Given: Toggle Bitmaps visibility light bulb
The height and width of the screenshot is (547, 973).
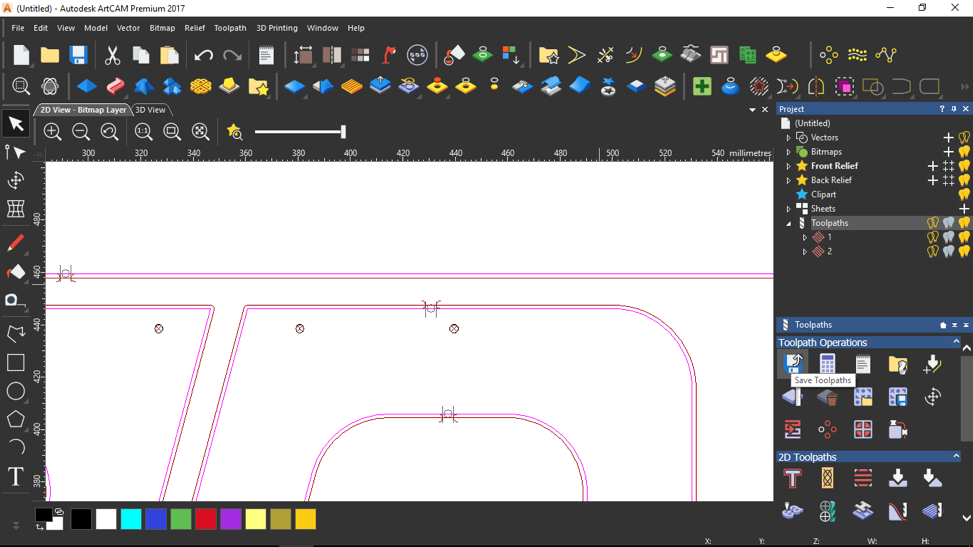Looking at the screenshot, I should [x=964, y=151].
